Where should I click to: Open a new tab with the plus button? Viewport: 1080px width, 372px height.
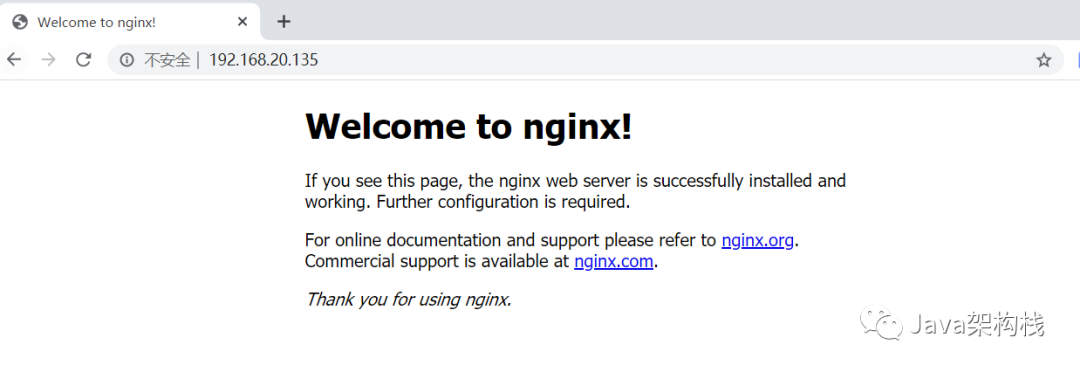[284, 22]
